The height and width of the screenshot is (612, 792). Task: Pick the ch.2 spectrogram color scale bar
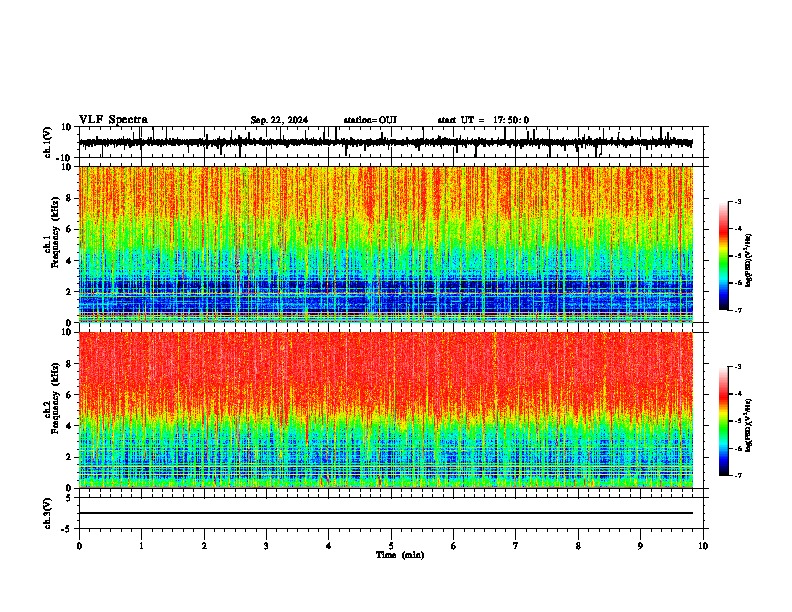(x=723, y=421)
